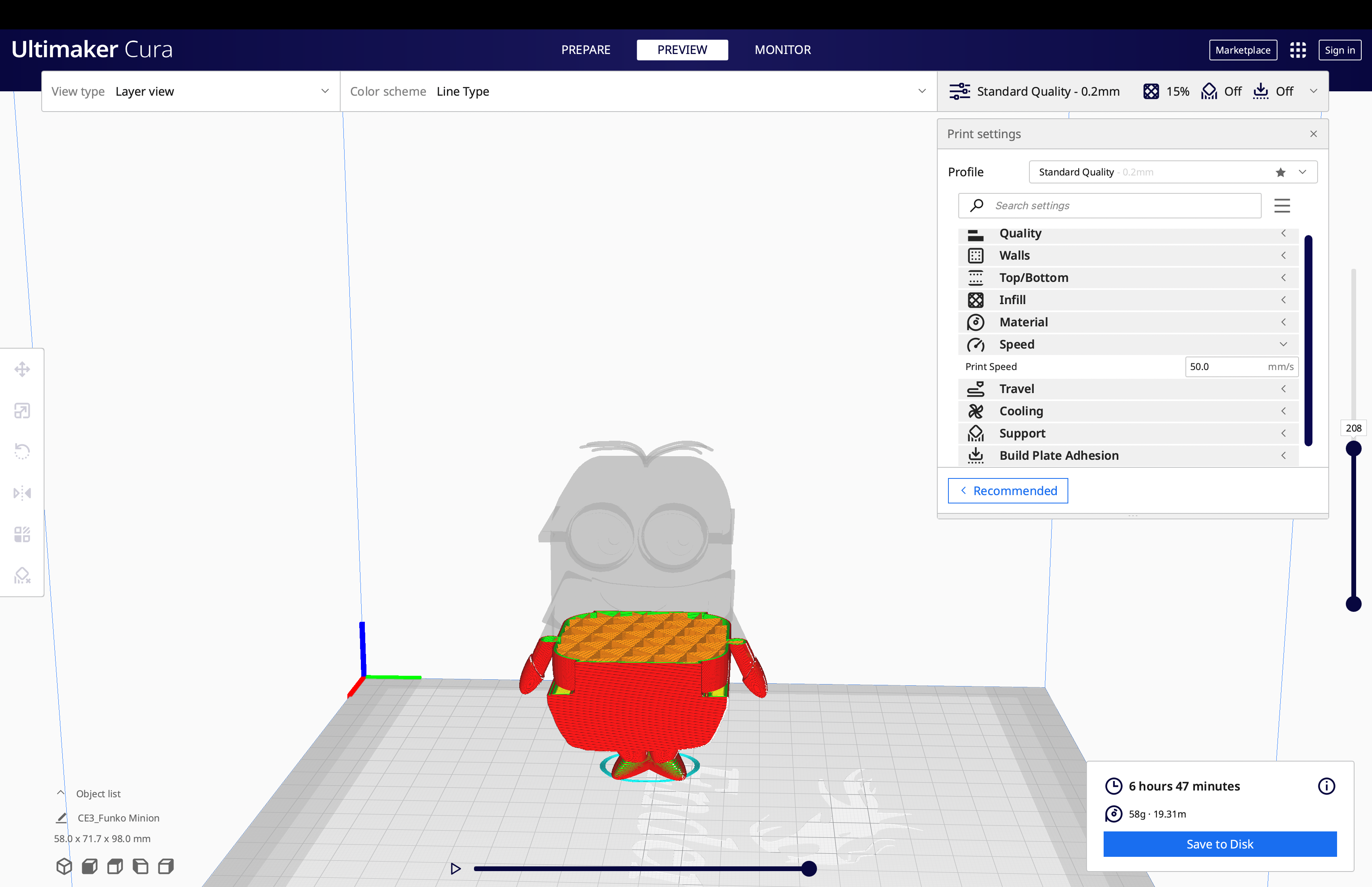Open the application switcher grid icon
This screenshot has height=887, width=1372.
click(x=1298, y=50)
